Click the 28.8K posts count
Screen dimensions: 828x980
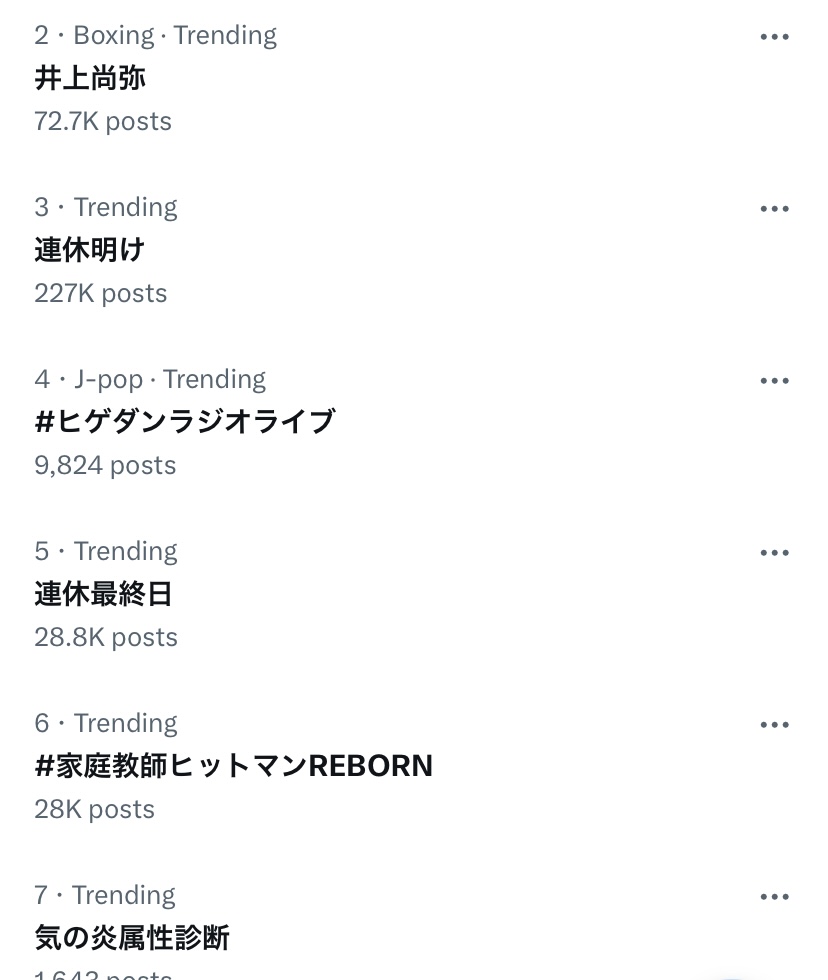[106, 638]
